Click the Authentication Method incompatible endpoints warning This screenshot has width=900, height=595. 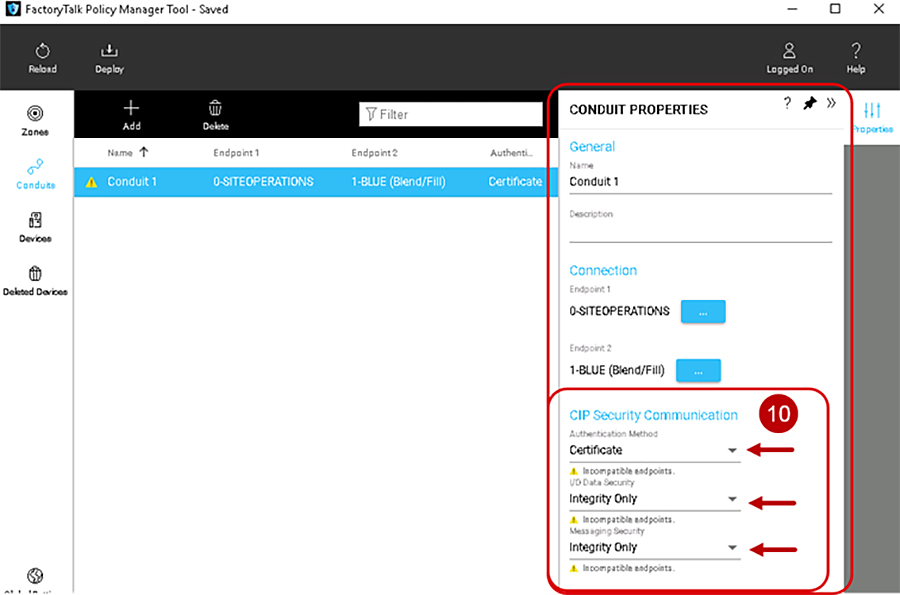click(x=622, y=471)
